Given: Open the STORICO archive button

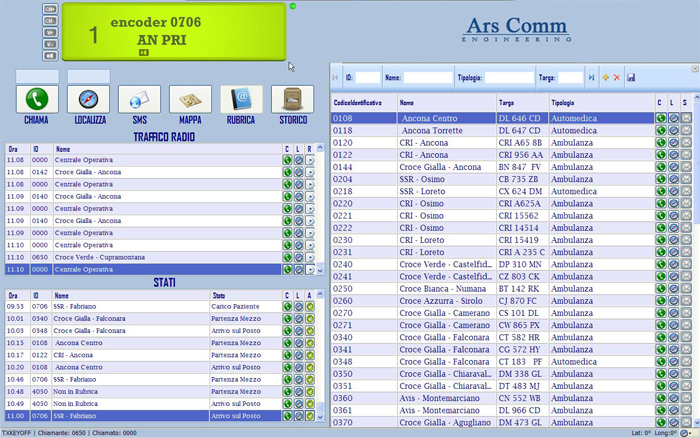Looking at the screenshot, I should (292, 99).
